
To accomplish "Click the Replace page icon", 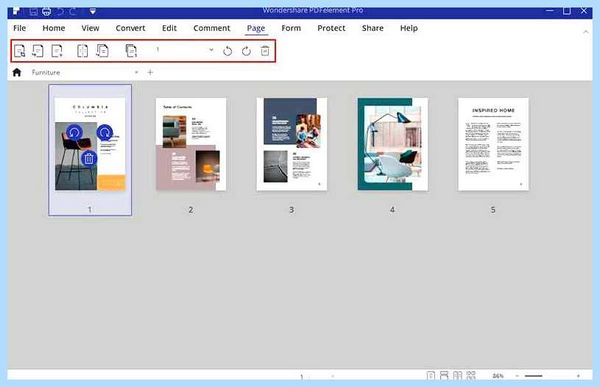I will coord(102,51).
